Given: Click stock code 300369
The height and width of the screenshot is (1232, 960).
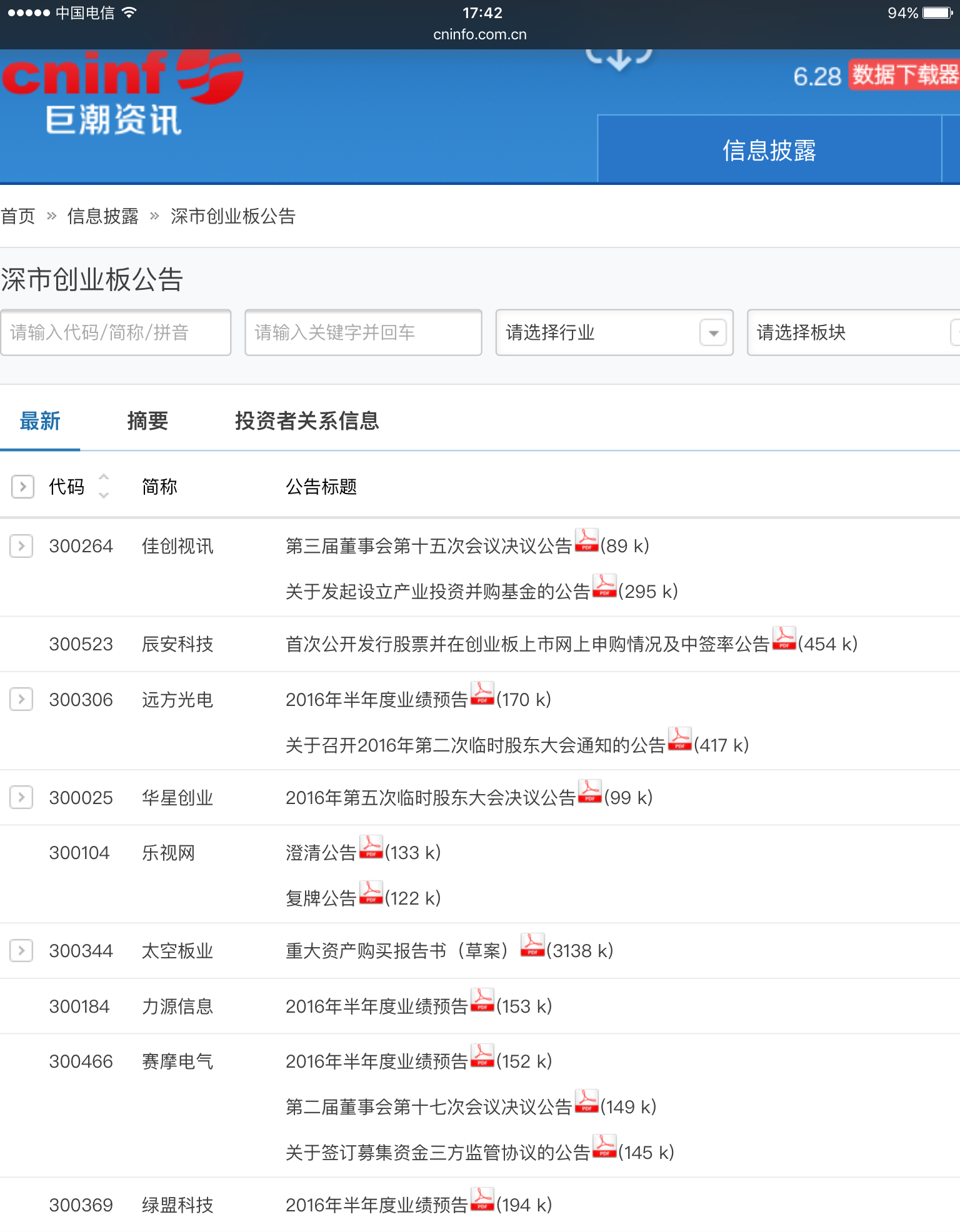Looking at the screenshot, I should pos(81,1205).
